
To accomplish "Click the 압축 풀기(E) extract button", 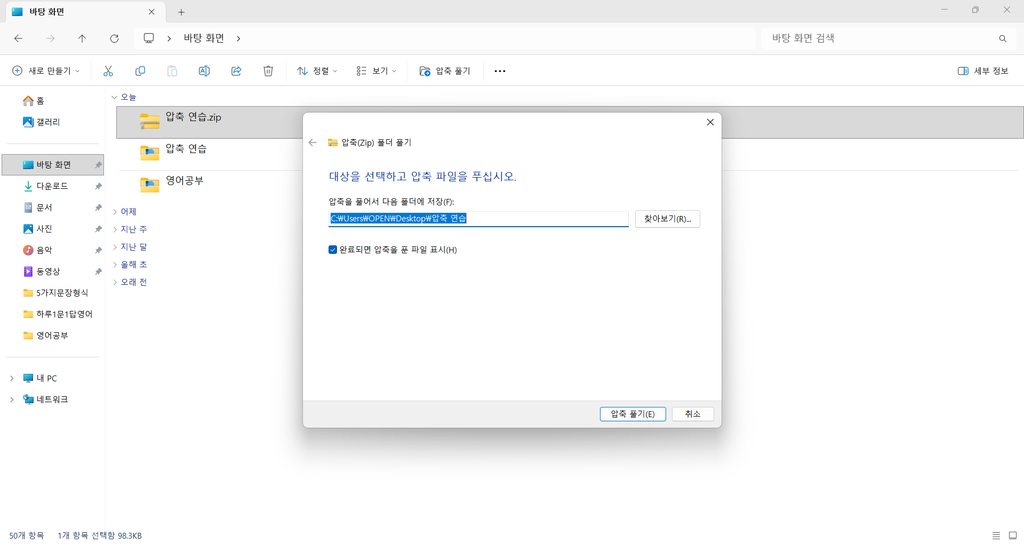I will coord(633,414).
